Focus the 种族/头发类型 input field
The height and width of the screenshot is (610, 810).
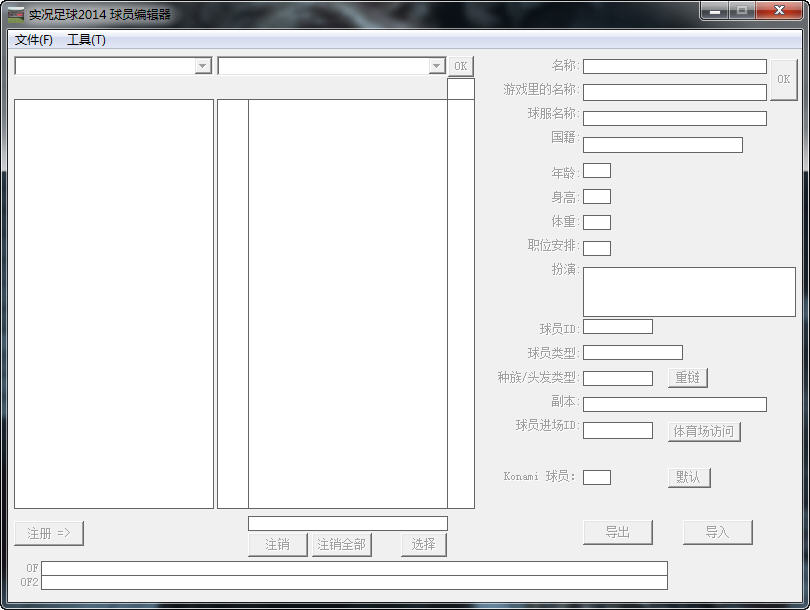pos(618,378)
